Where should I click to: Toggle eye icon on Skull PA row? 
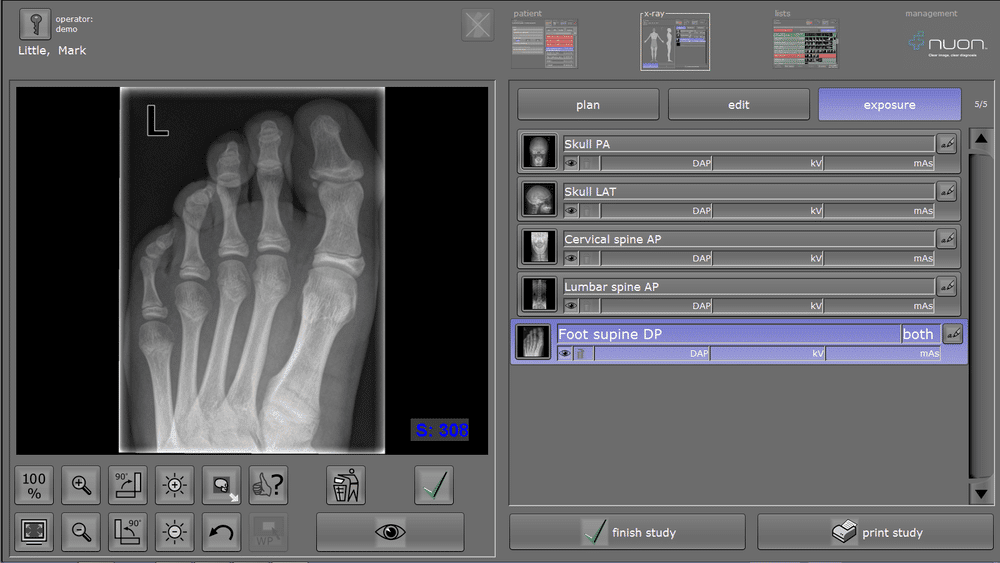tap(571, 163)
